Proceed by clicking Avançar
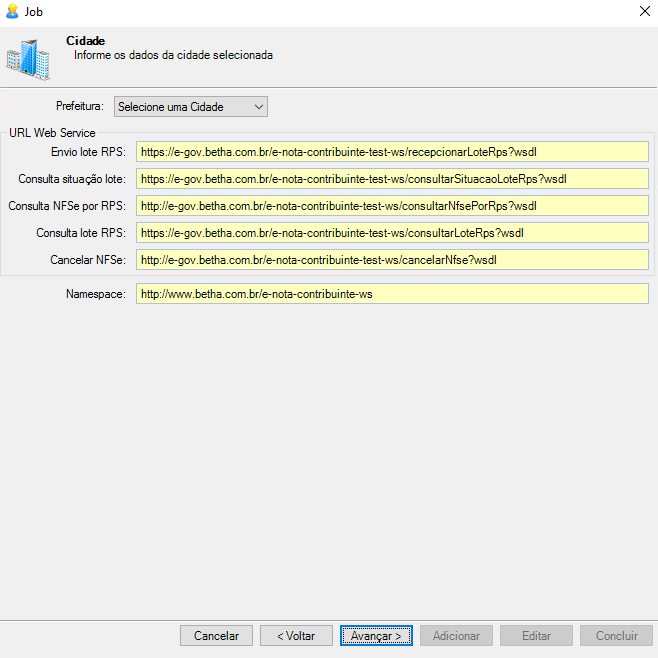The width and height of the screenshot is (658, 658). 376,636
